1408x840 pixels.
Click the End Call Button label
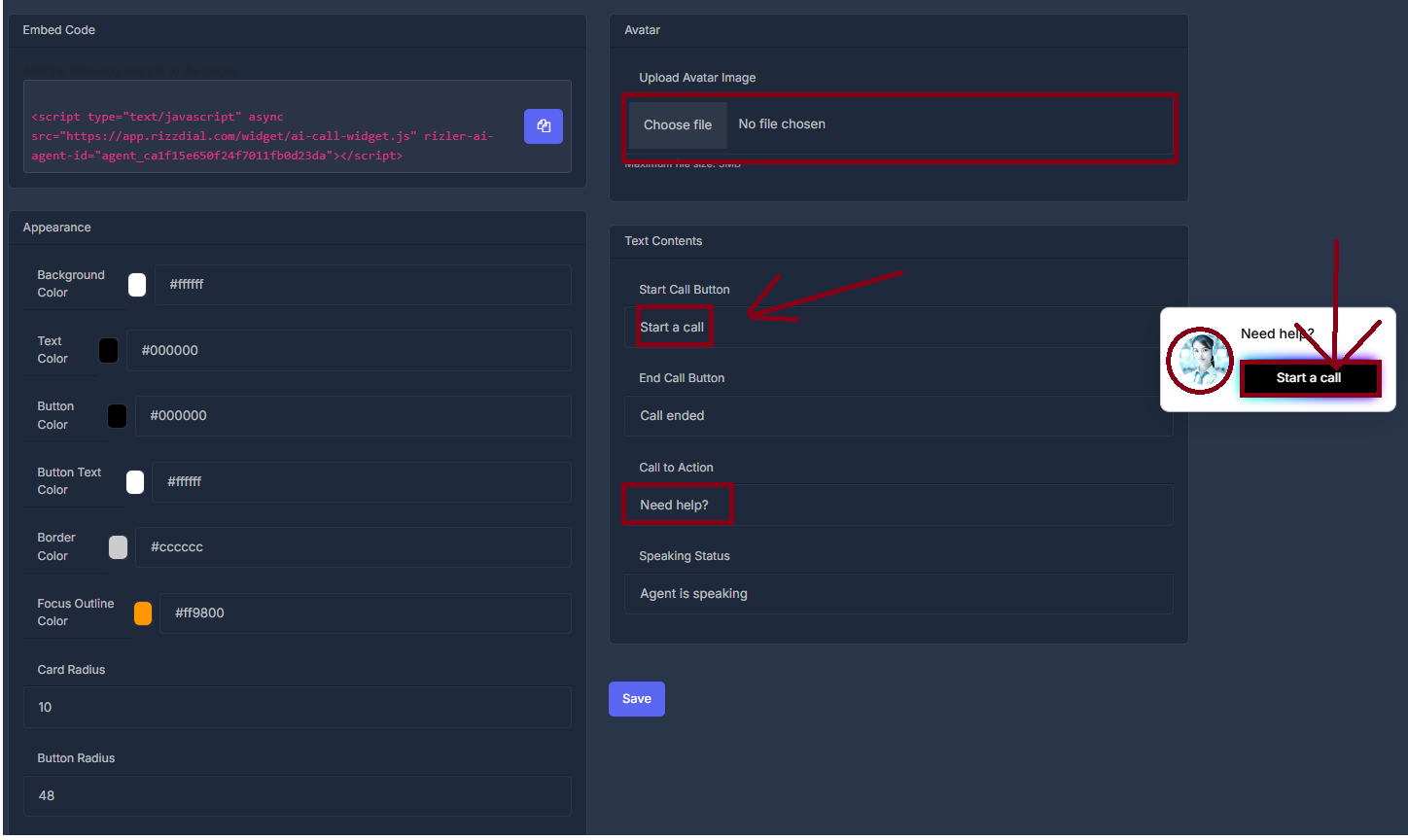[682, 378]
